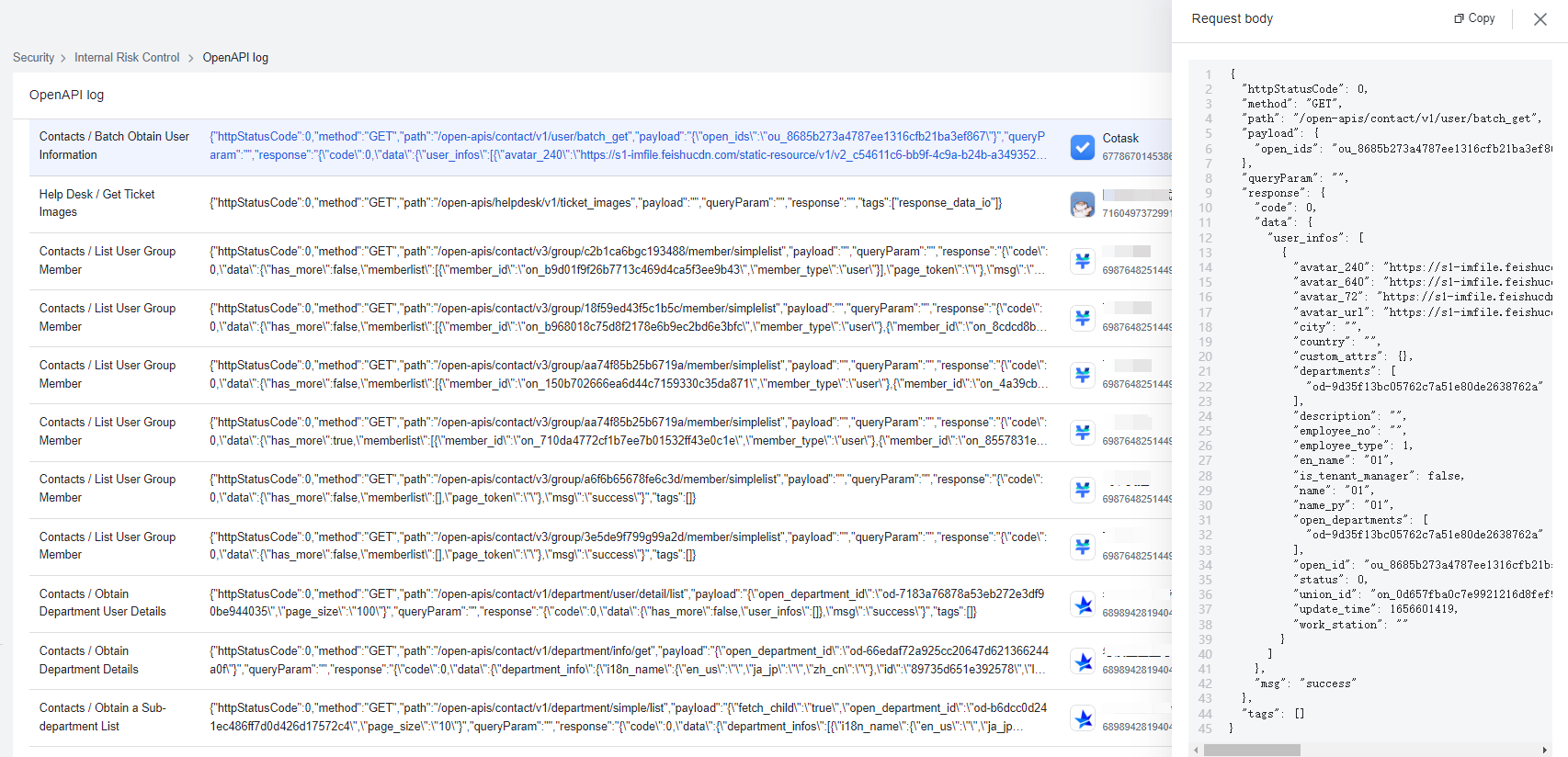Click the Request body horizontal scrollbar thumb
Screen dimensions: 1568x757
(x=1252, y=750)
